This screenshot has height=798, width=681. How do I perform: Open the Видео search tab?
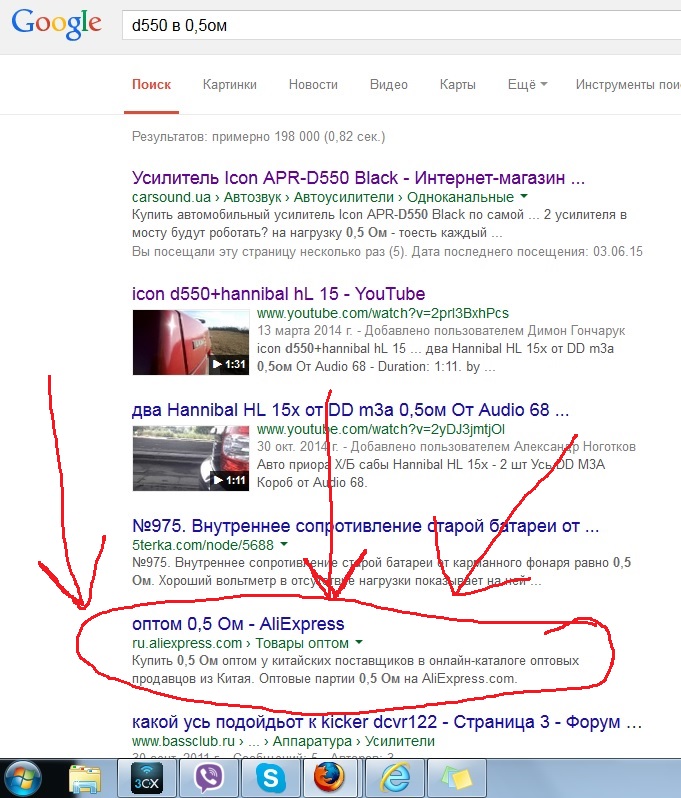coord(389,85)
